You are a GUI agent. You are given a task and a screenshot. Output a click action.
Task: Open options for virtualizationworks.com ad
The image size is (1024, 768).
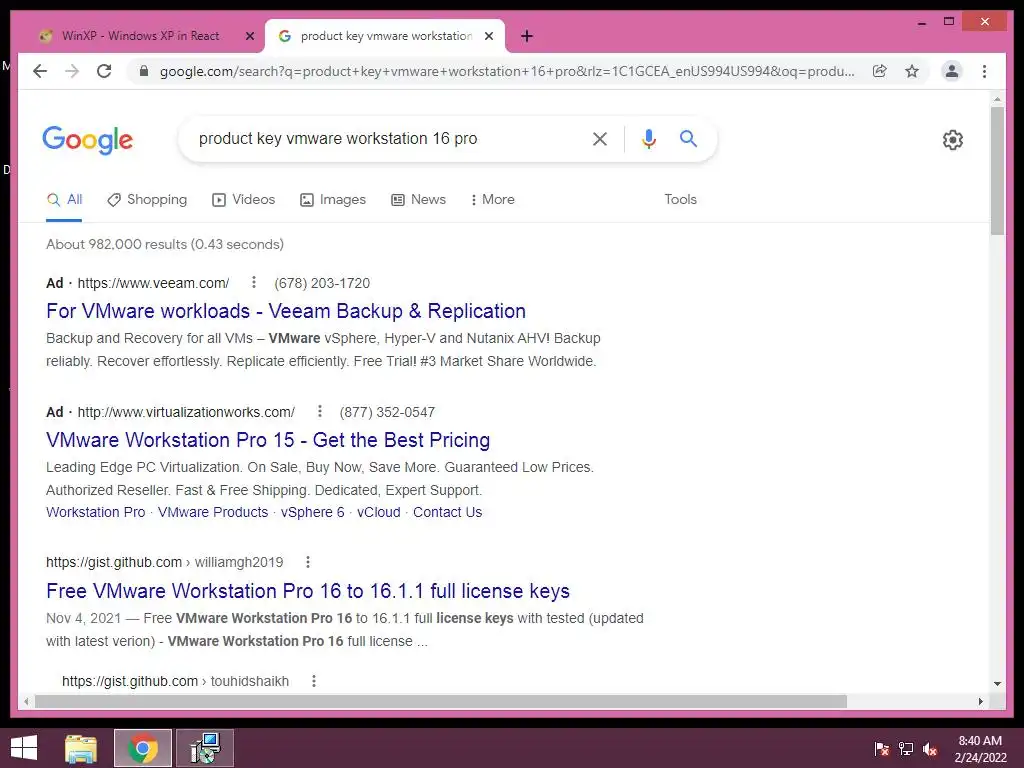[x=319, y=411]
